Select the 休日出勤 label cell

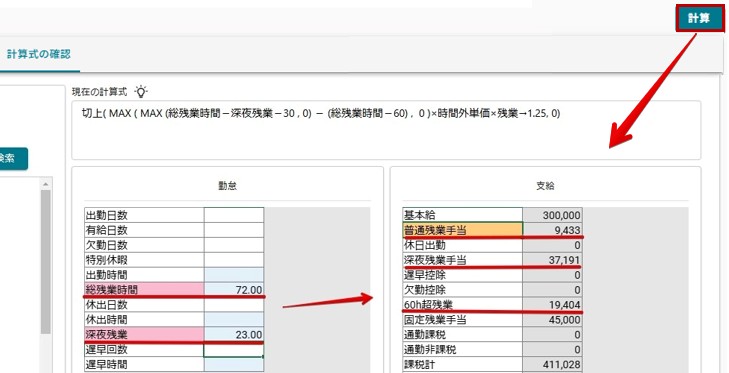(463, 245)
